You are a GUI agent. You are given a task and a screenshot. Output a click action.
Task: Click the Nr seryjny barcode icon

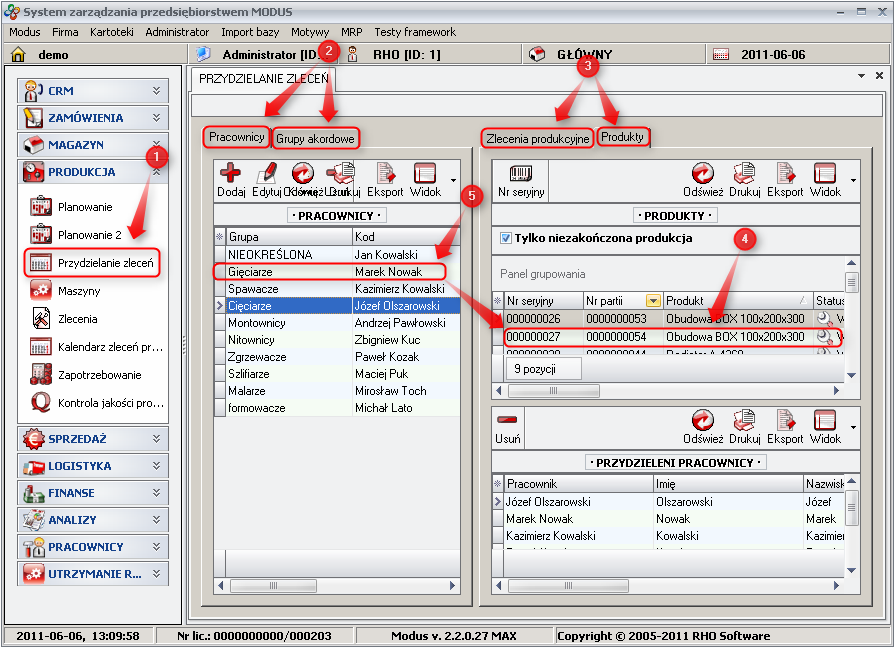click(519, 175)
